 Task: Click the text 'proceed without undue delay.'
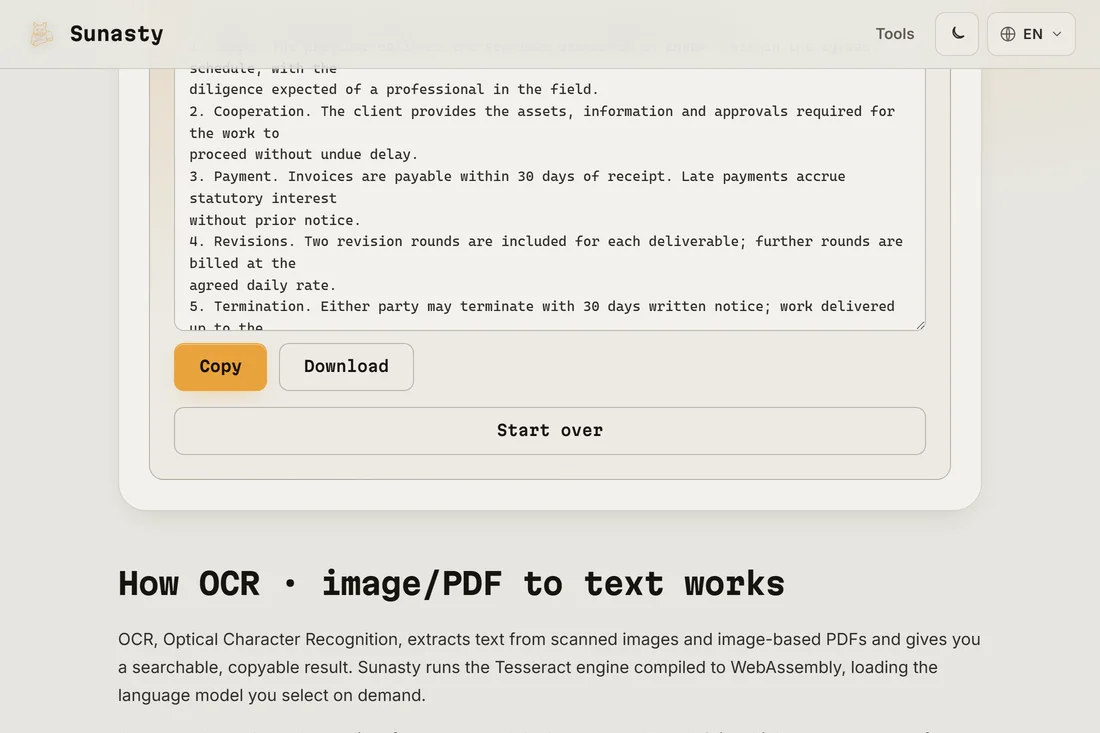pos(304,154)
